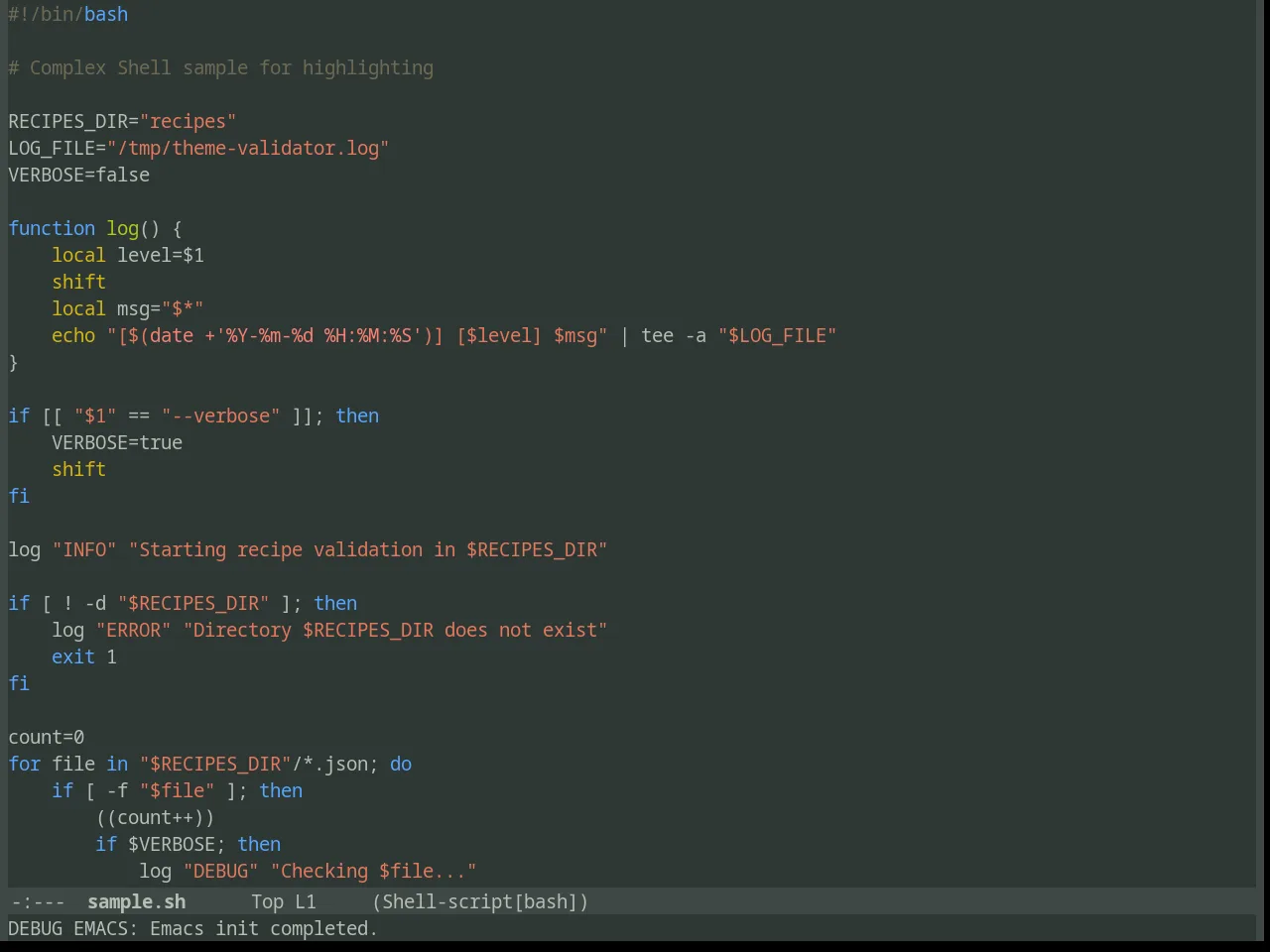This screenshot has height=952, width=1270.
Task: Click the 'fi' after the 'exit 1' line
Action: tap(19, 683)
